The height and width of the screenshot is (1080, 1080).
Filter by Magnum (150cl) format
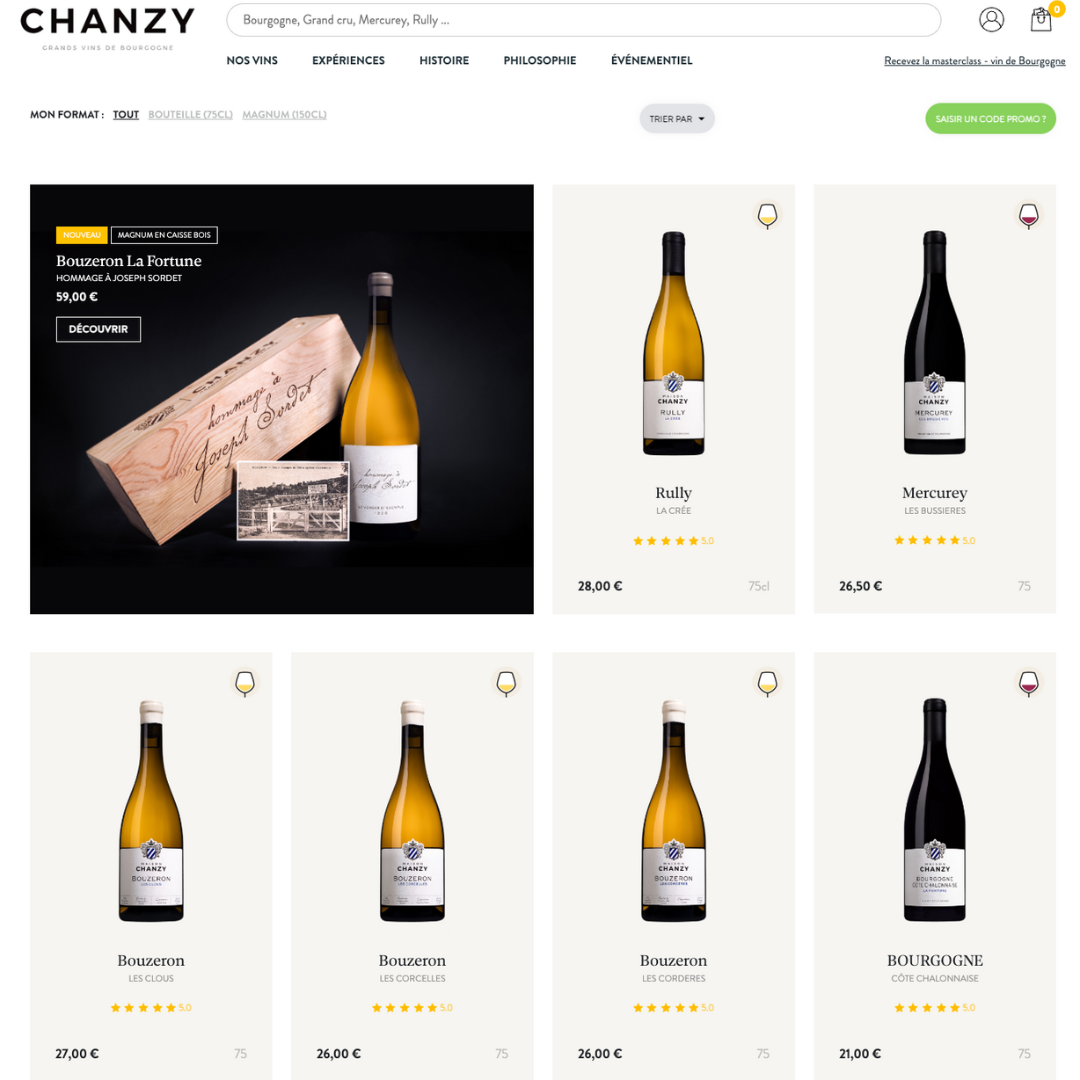click(x=284, y=114)
